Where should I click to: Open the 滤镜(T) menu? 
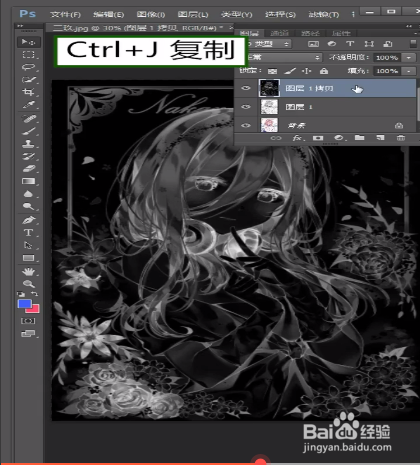click(324, 14)
